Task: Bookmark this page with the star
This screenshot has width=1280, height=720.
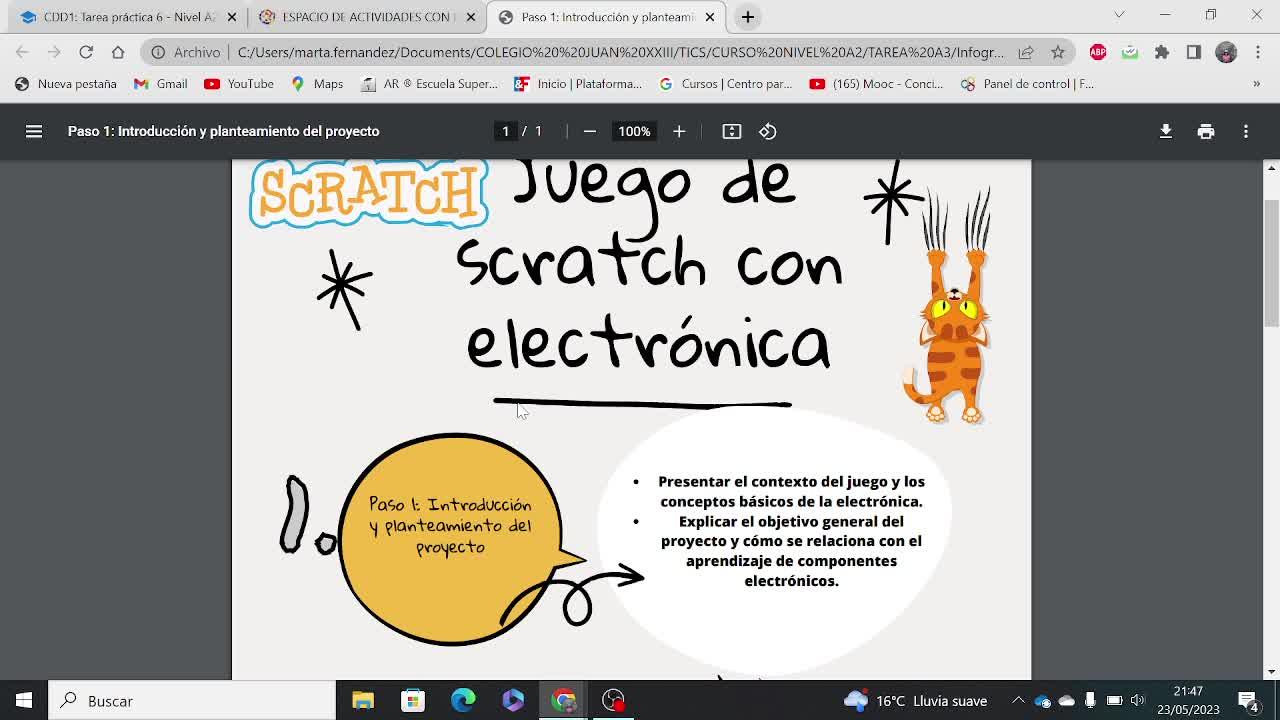Action: point(1058,52)
